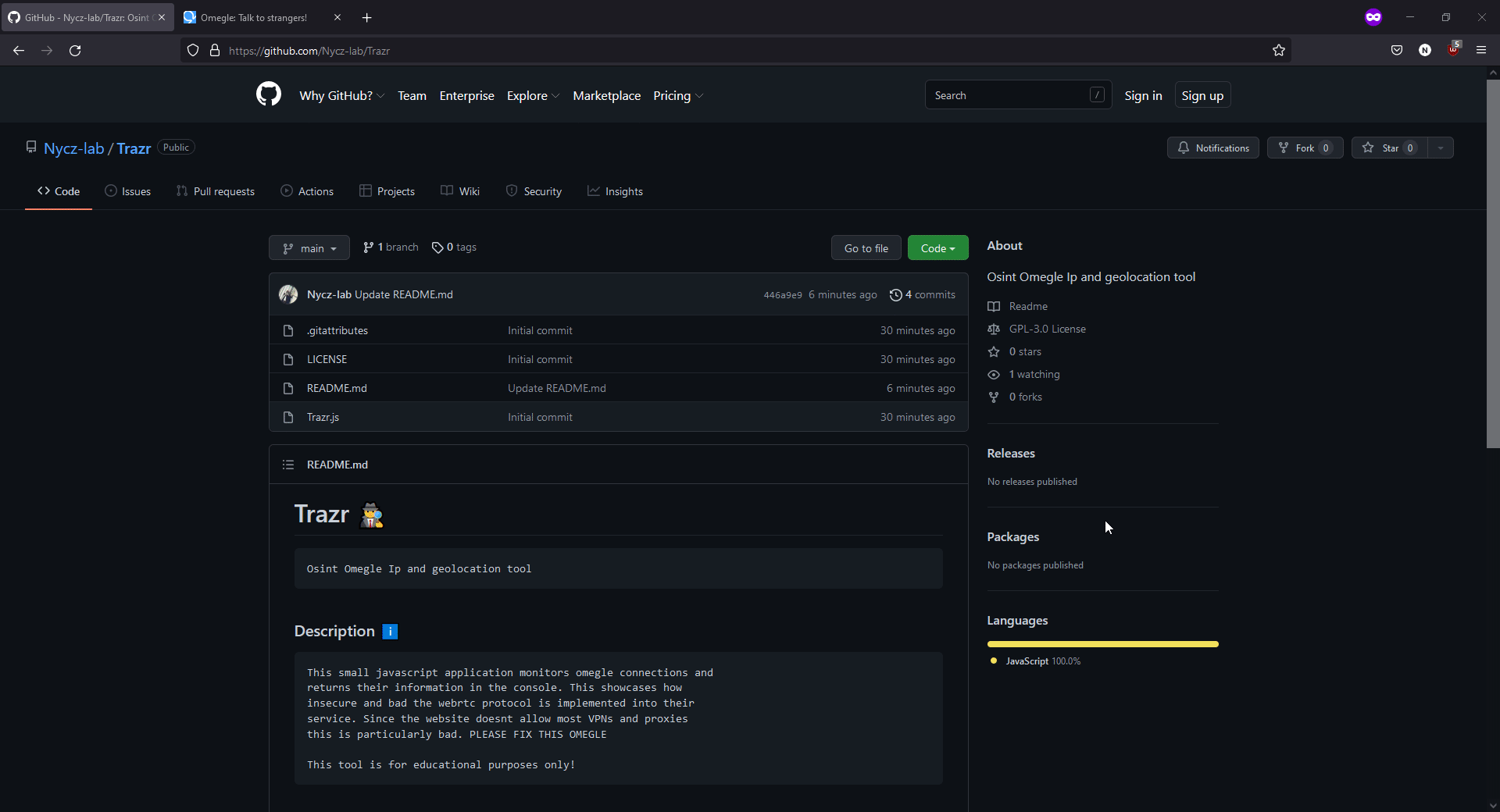The image size is (1500, 812).
Task: Open the Marketplace page
Action: 606,95
